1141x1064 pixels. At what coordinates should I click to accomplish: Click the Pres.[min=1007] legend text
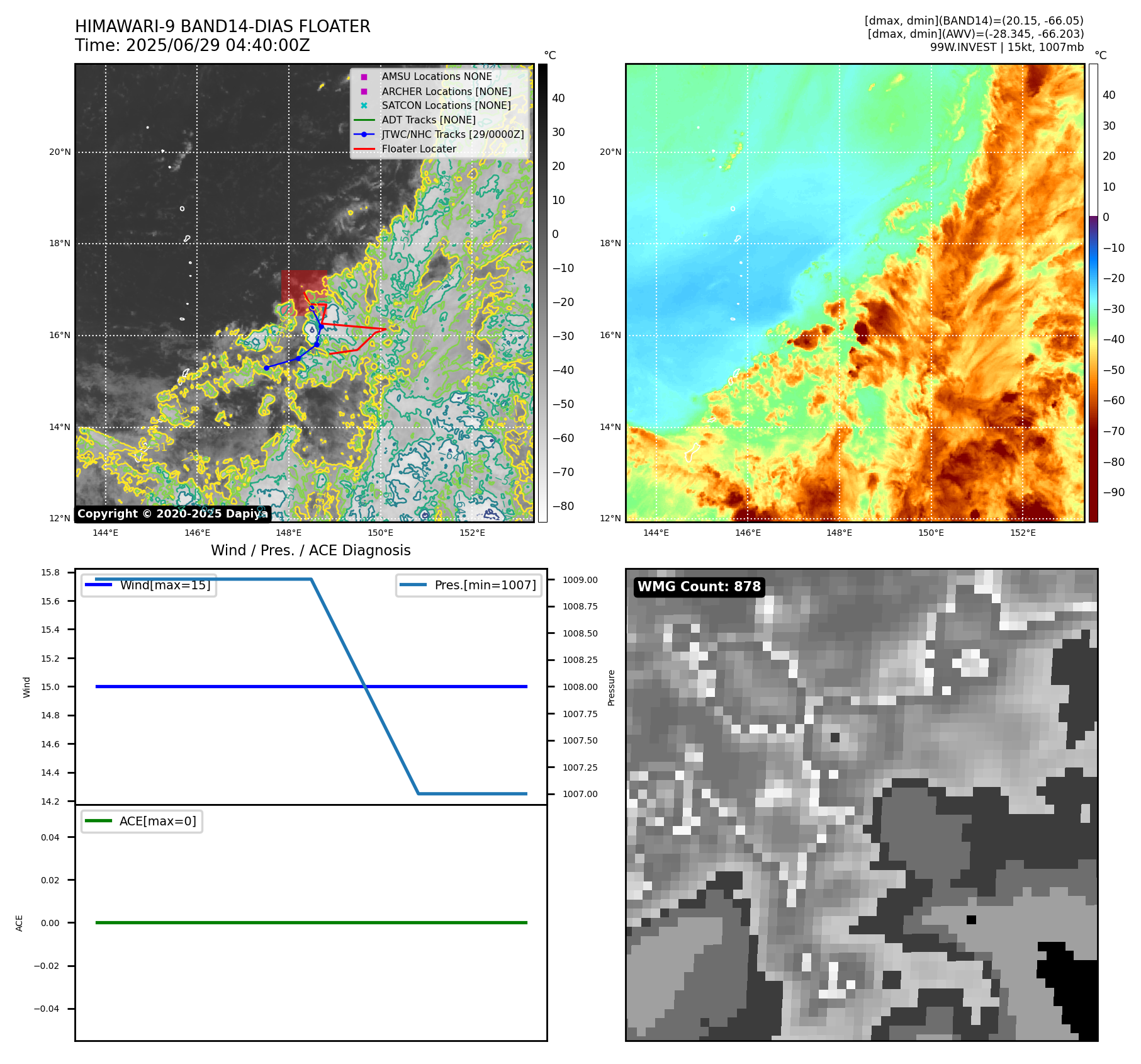pyautogui.click(x=485, y=585)
